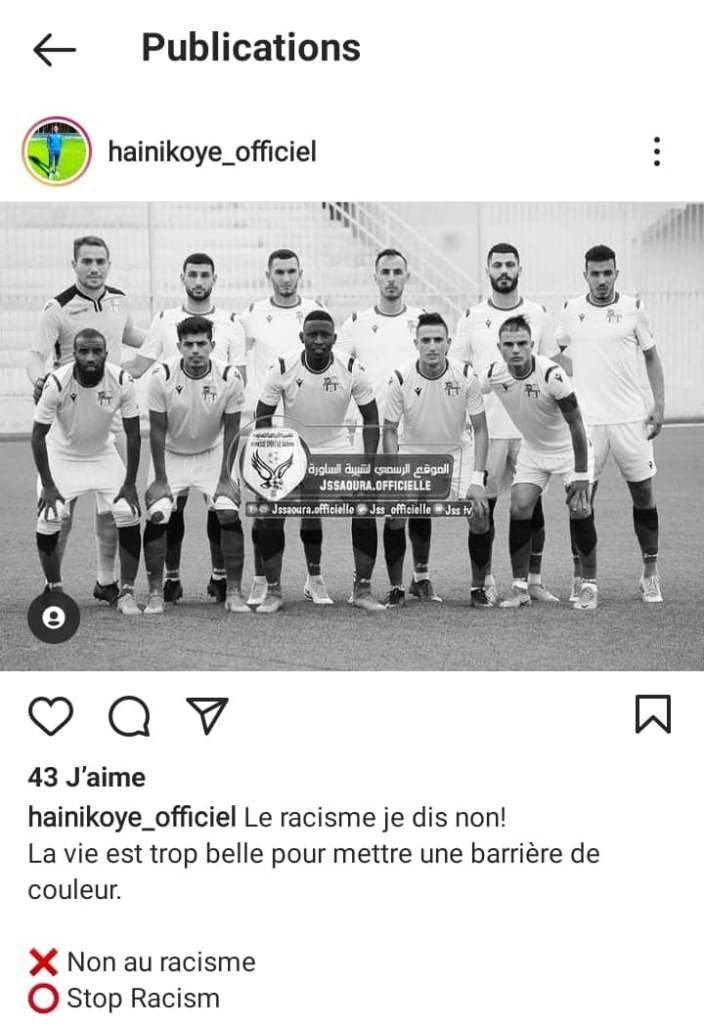
Task: Like the post with the heart icon
Action: point(51,716)
